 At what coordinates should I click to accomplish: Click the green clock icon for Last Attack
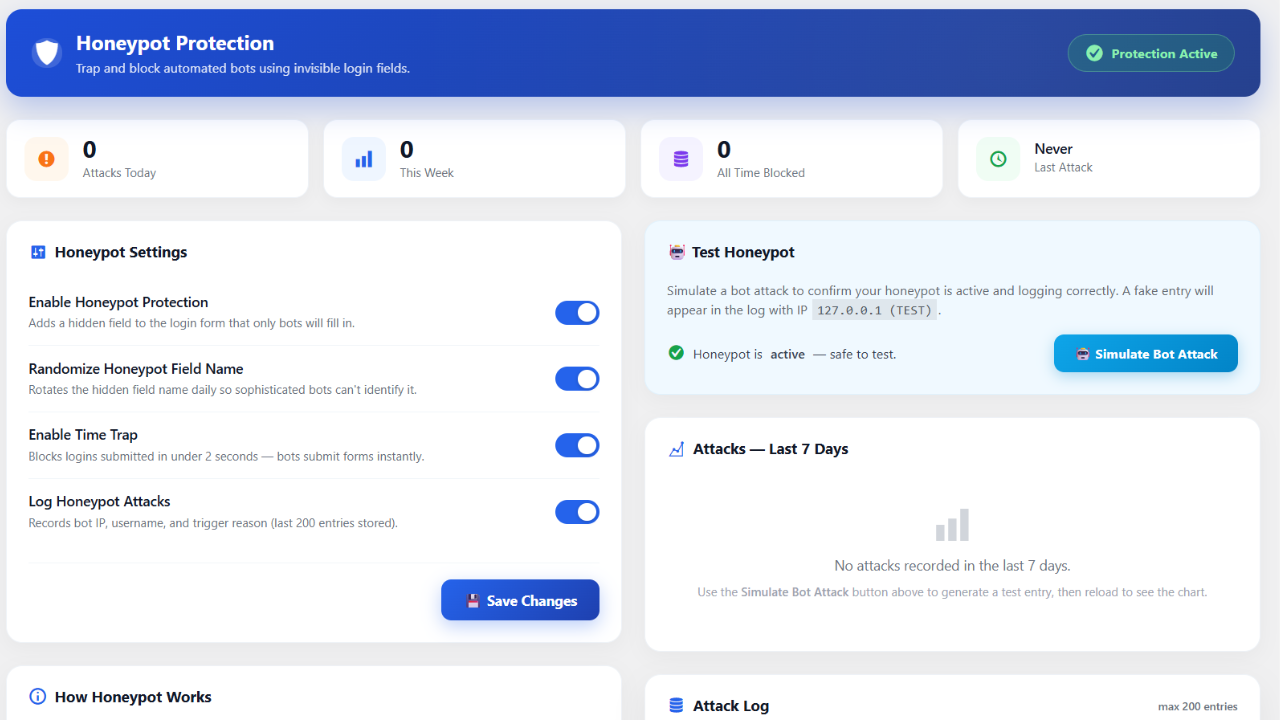tap(998, 159)
